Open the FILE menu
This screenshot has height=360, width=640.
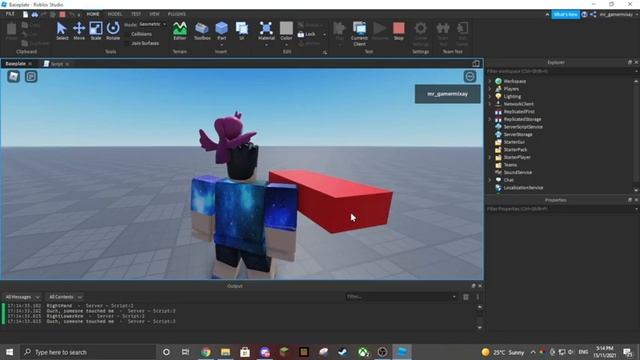click(10, 14)
